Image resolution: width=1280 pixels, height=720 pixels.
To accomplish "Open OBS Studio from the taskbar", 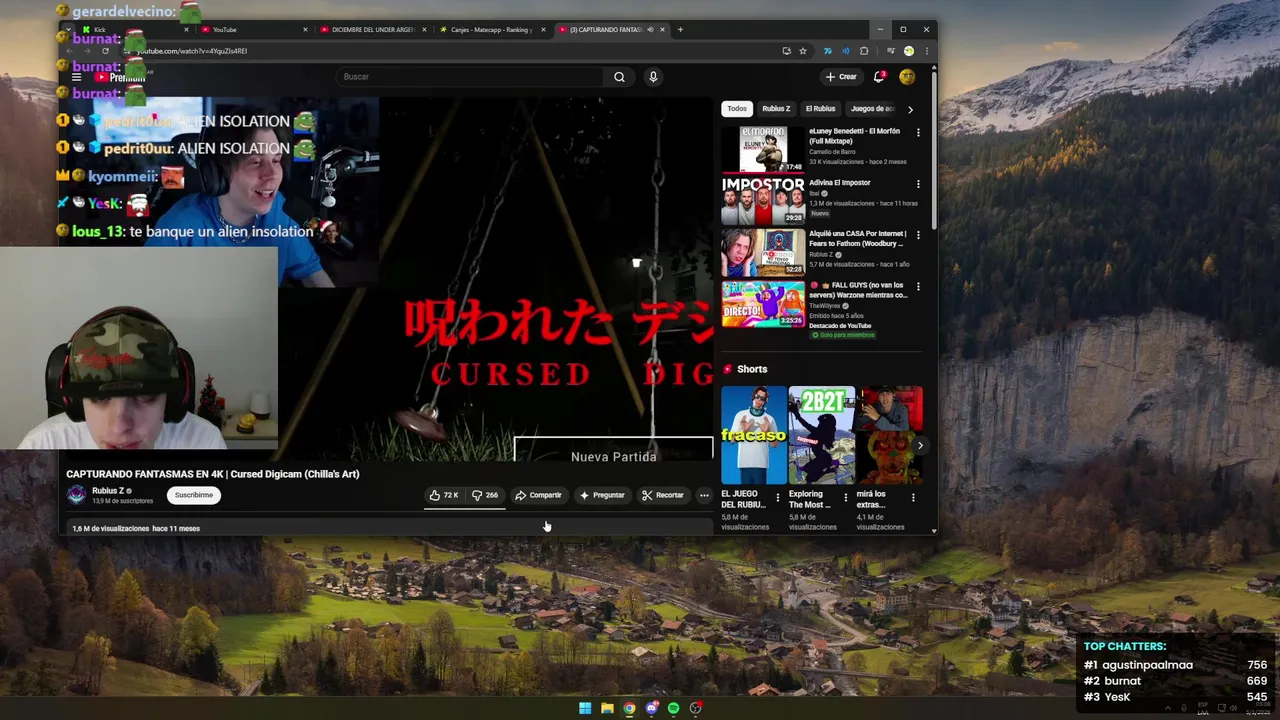I will coord(695,708).
